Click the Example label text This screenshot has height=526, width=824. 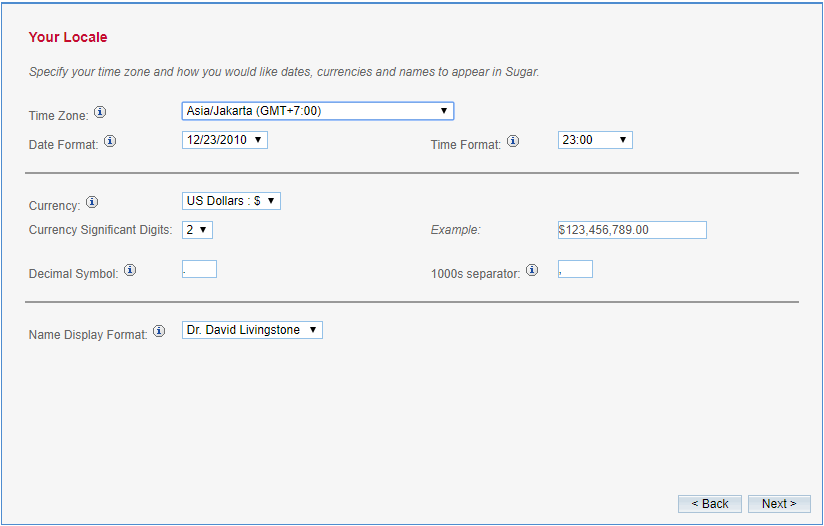point(456,230)
